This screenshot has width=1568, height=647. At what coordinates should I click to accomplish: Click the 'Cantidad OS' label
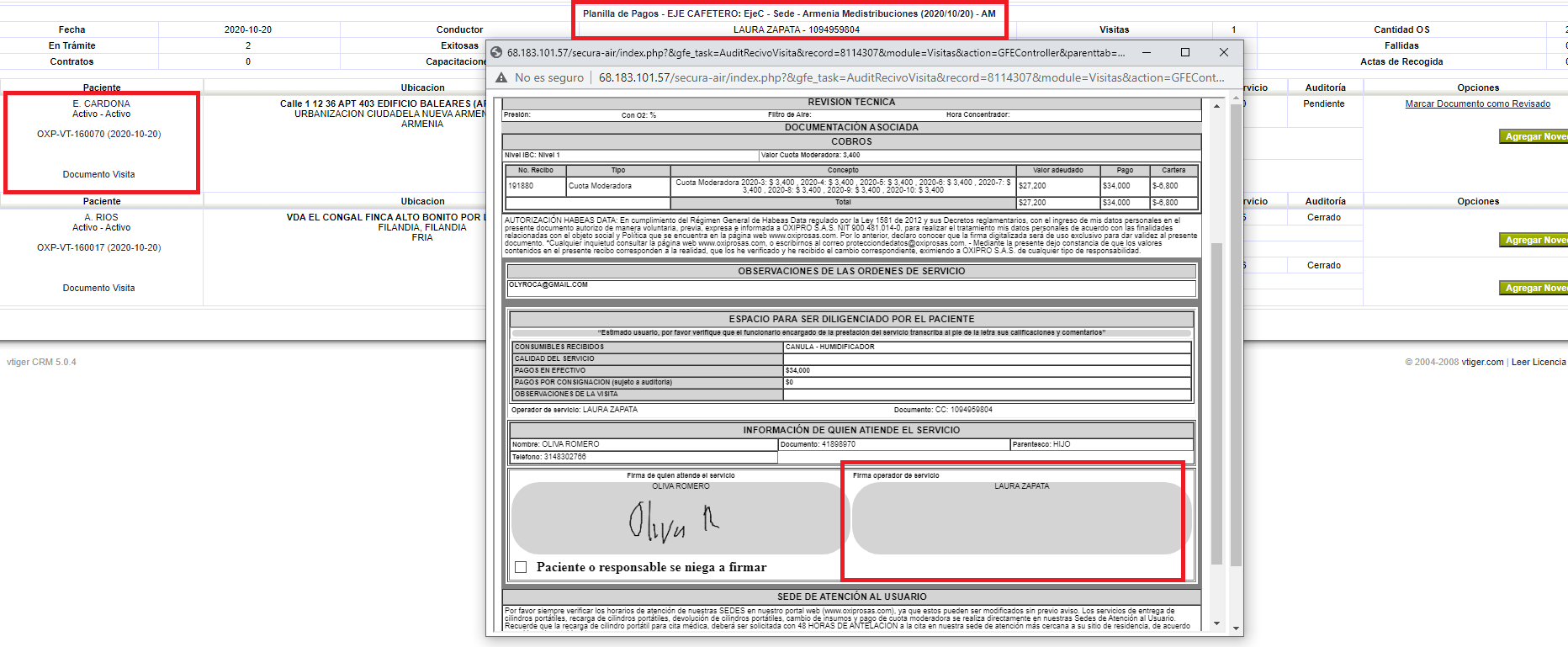coord(1401,29)
